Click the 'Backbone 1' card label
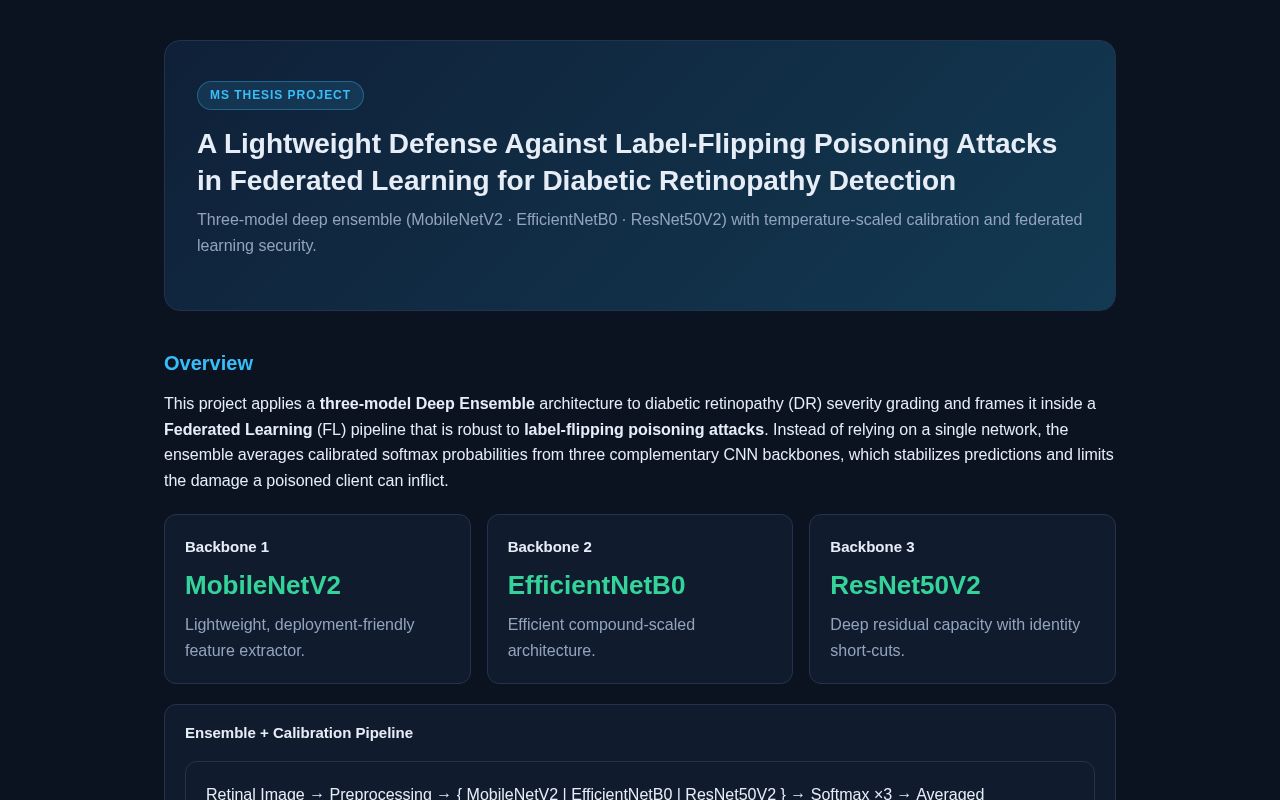The image size is (1280, 800). click(227, 547)
